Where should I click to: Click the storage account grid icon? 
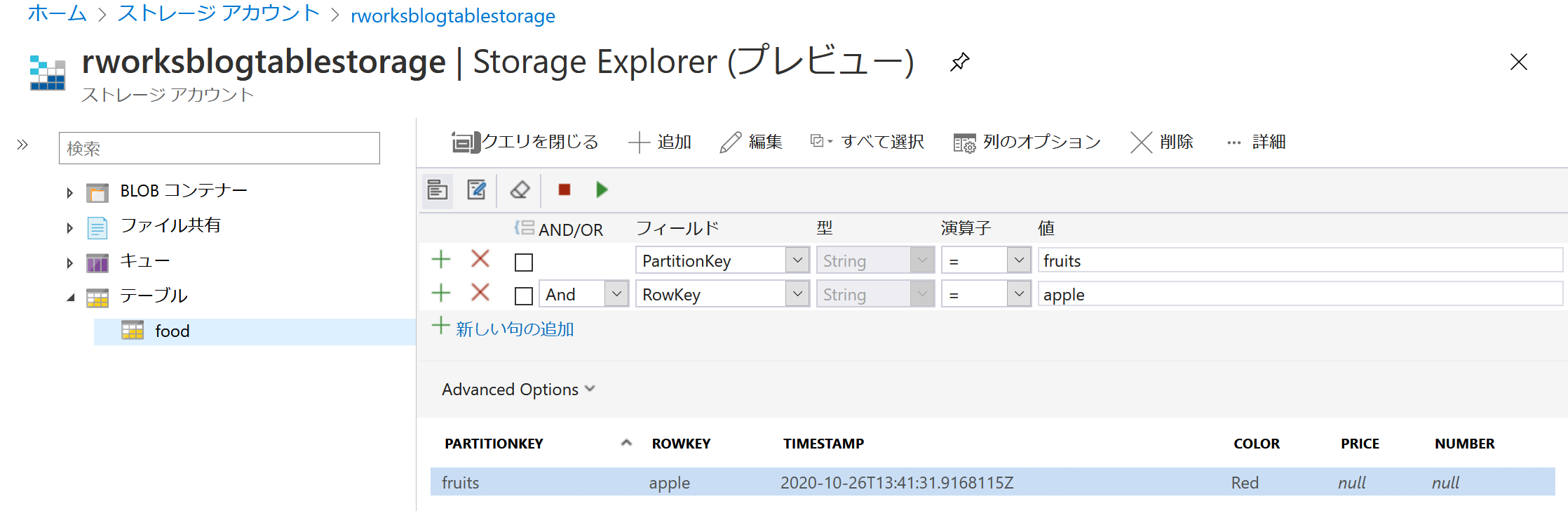48,72
